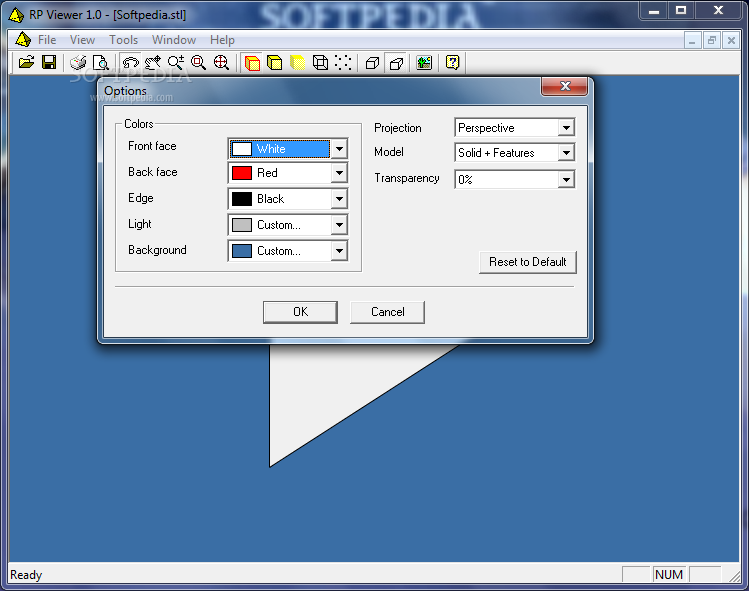Click the Ready status bar text
749x591 pixels.
[x=26, y=575]
